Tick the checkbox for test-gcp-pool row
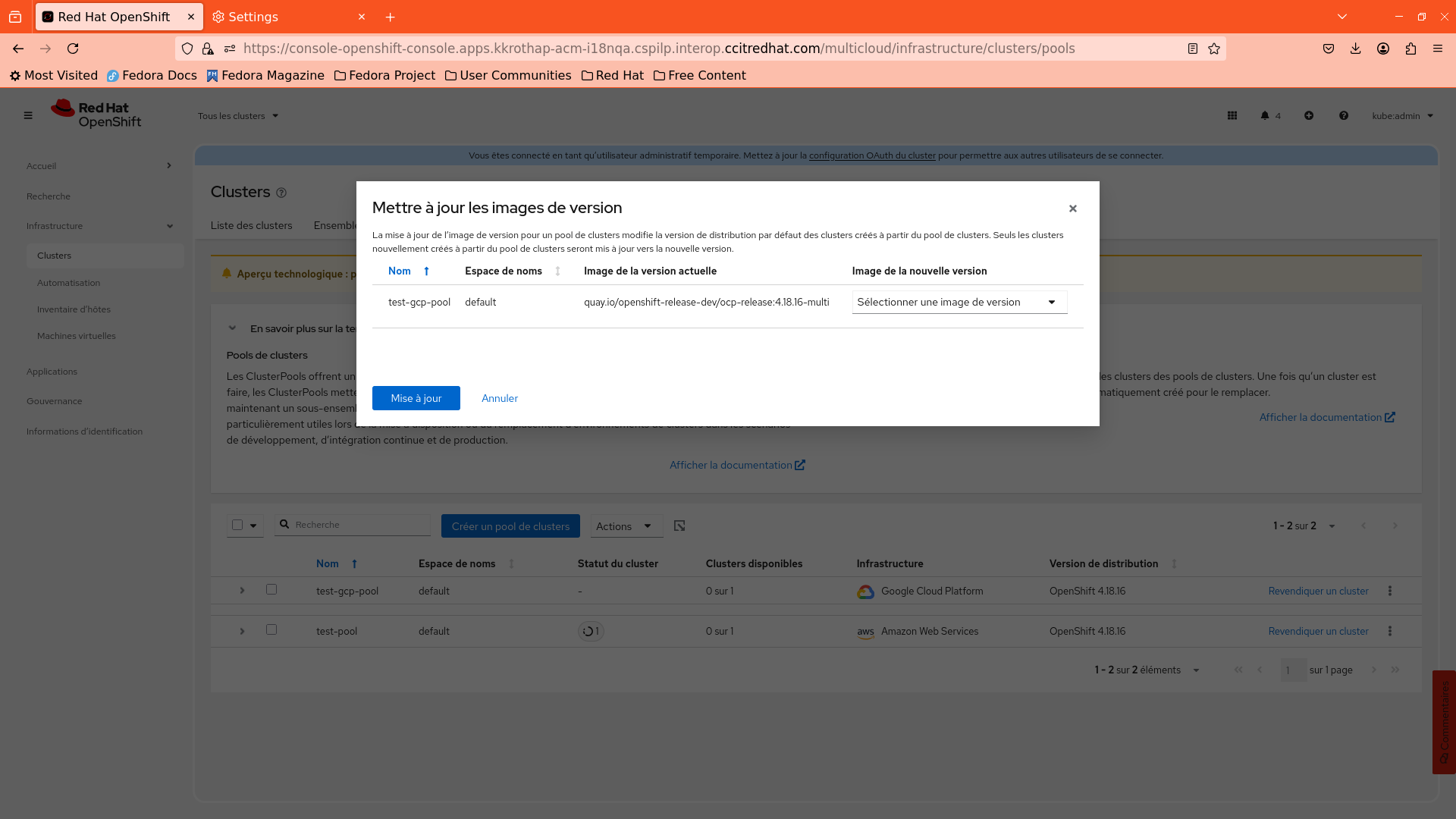Viewport: 1456px width, 819px height. pyautogui.click(x=271, y=589)
